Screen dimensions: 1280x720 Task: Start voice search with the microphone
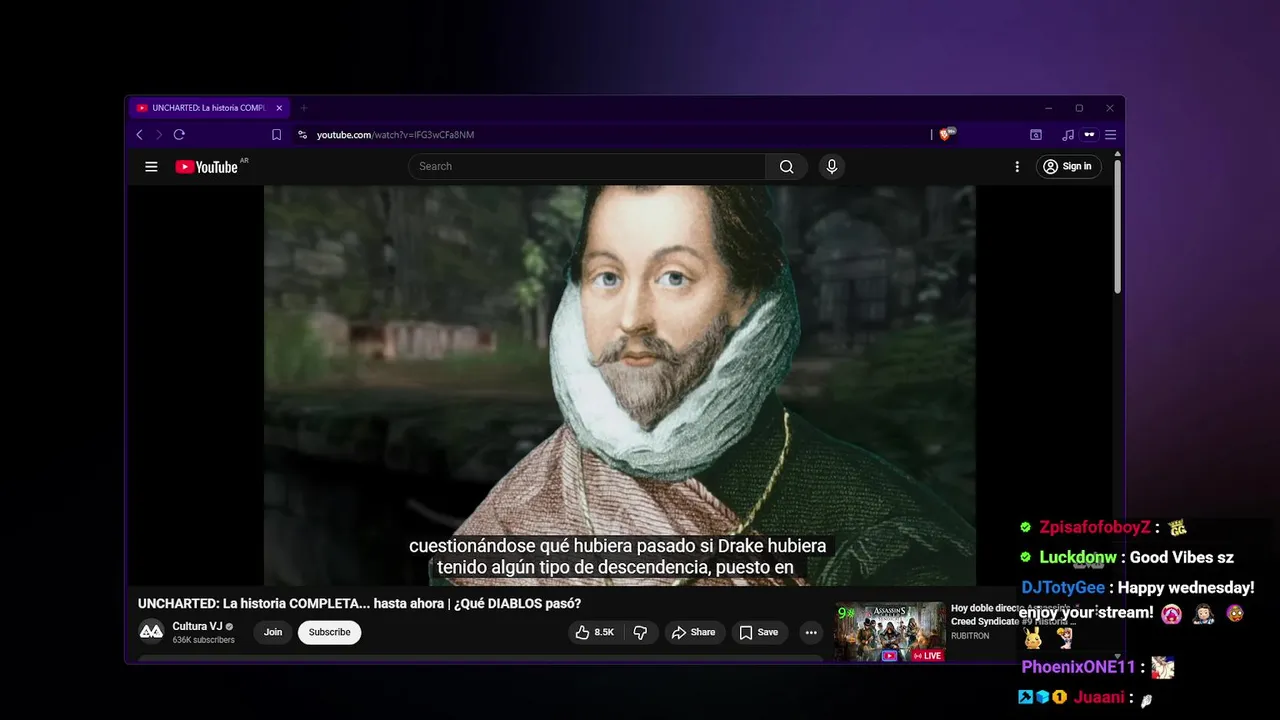(x=831, y=167)
